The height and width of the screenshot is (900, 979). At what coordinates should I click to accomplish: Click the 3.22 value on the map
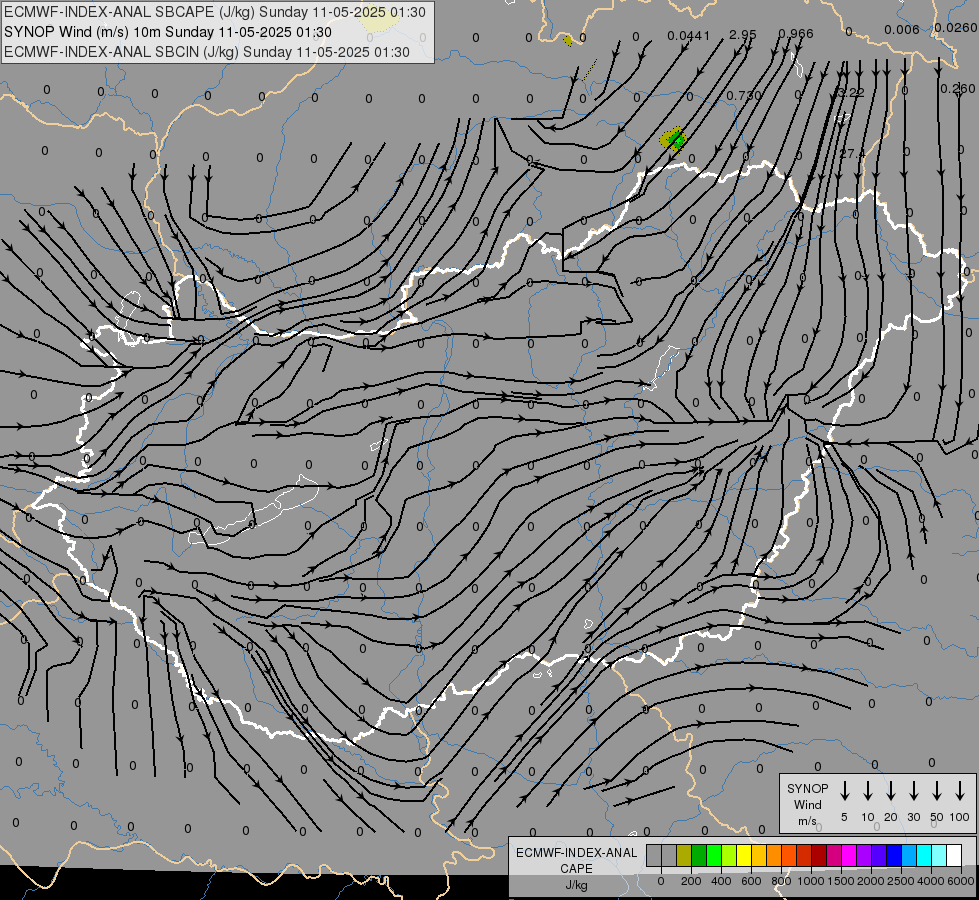pyautogui.click(x=851, y=92)
